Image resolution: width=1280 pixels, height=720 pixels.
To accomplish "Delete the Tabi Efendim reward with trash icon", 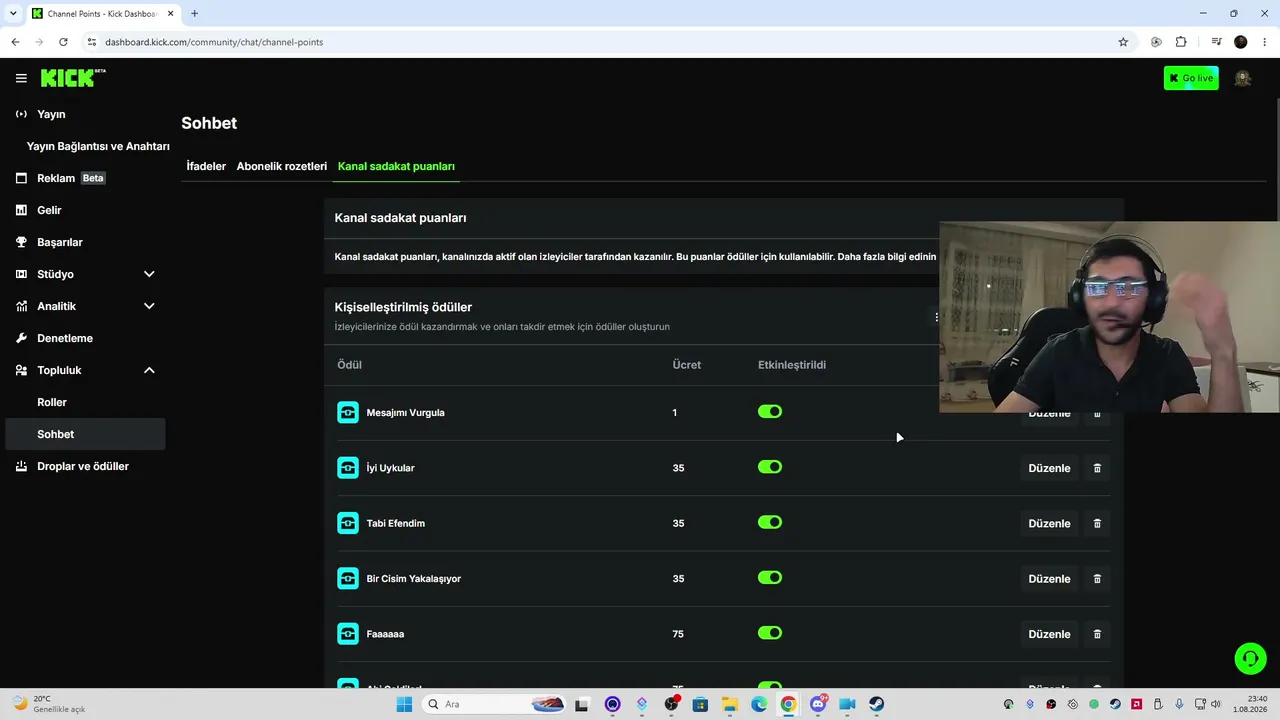I will click(x=1097, y=523).
